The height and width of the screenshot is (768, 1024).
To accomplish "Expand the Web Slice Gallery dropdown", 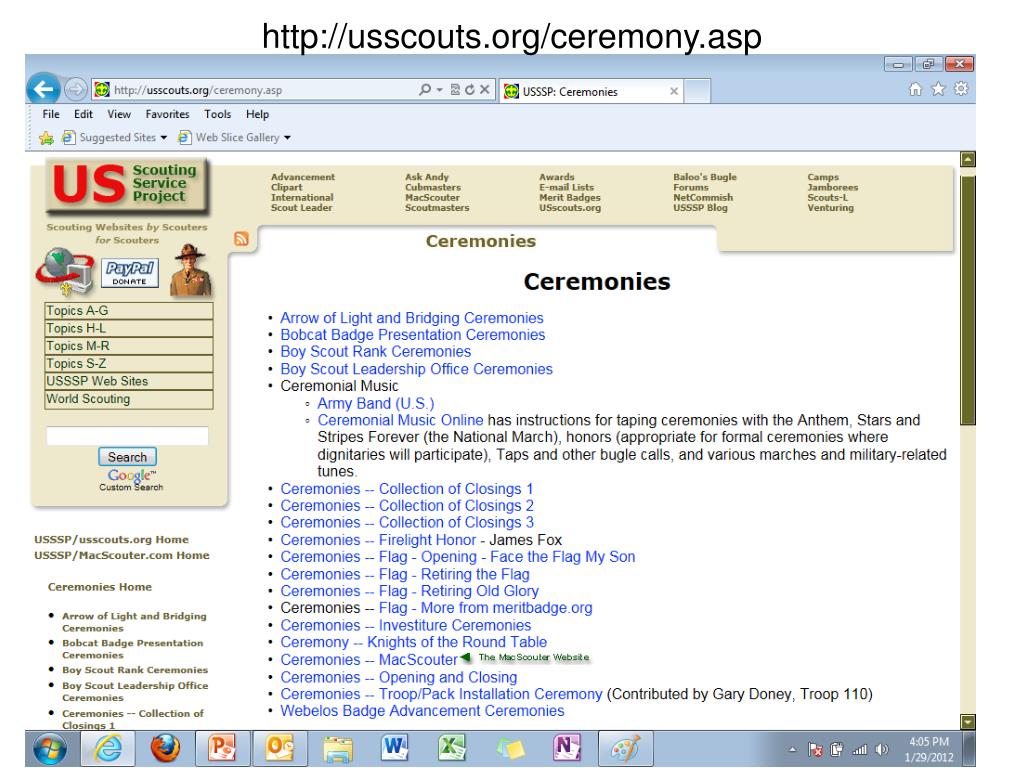I will [x=287, y=138].
